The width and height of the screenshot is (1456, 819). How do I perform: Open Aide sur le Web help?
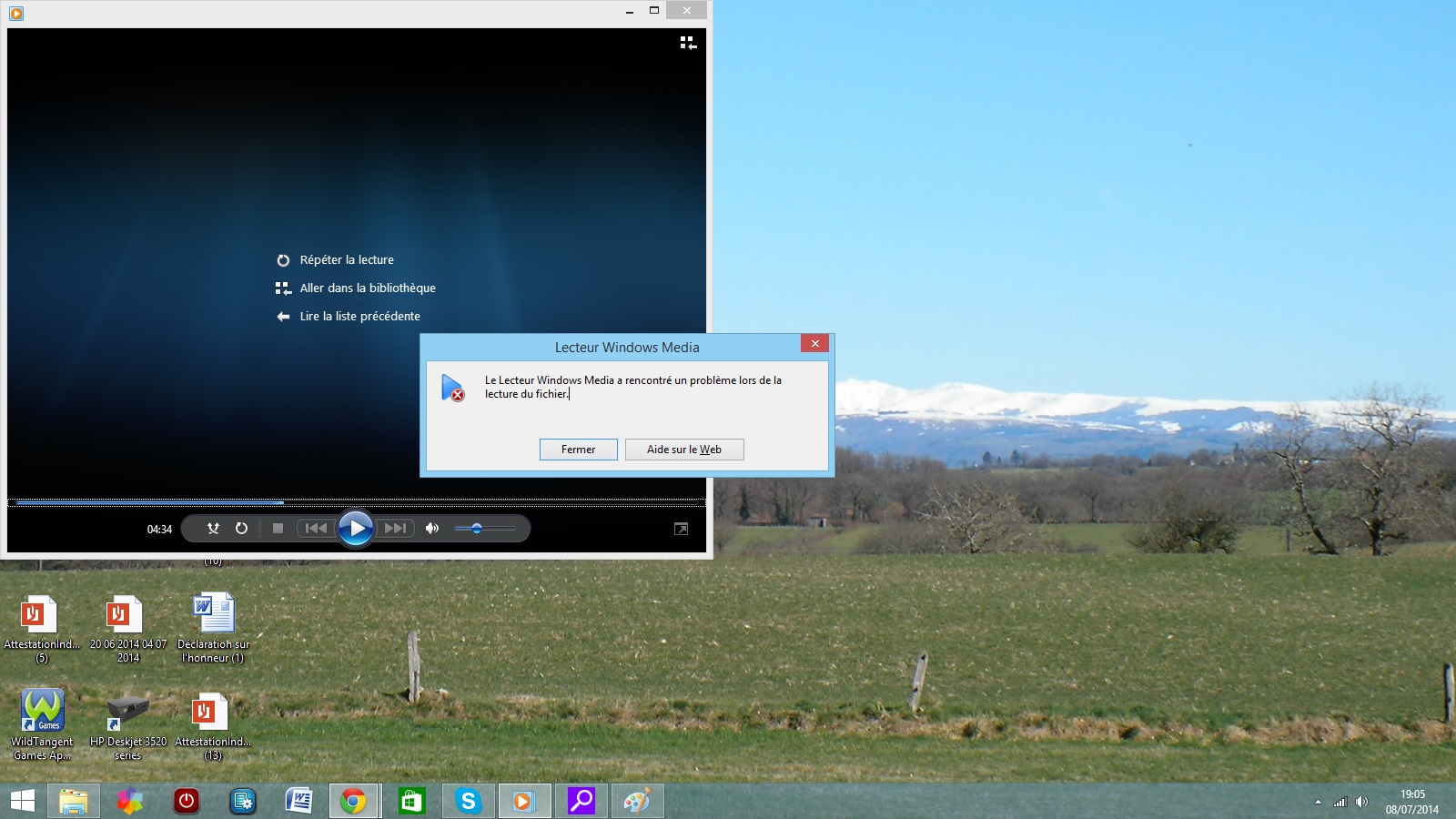(684, 450)
